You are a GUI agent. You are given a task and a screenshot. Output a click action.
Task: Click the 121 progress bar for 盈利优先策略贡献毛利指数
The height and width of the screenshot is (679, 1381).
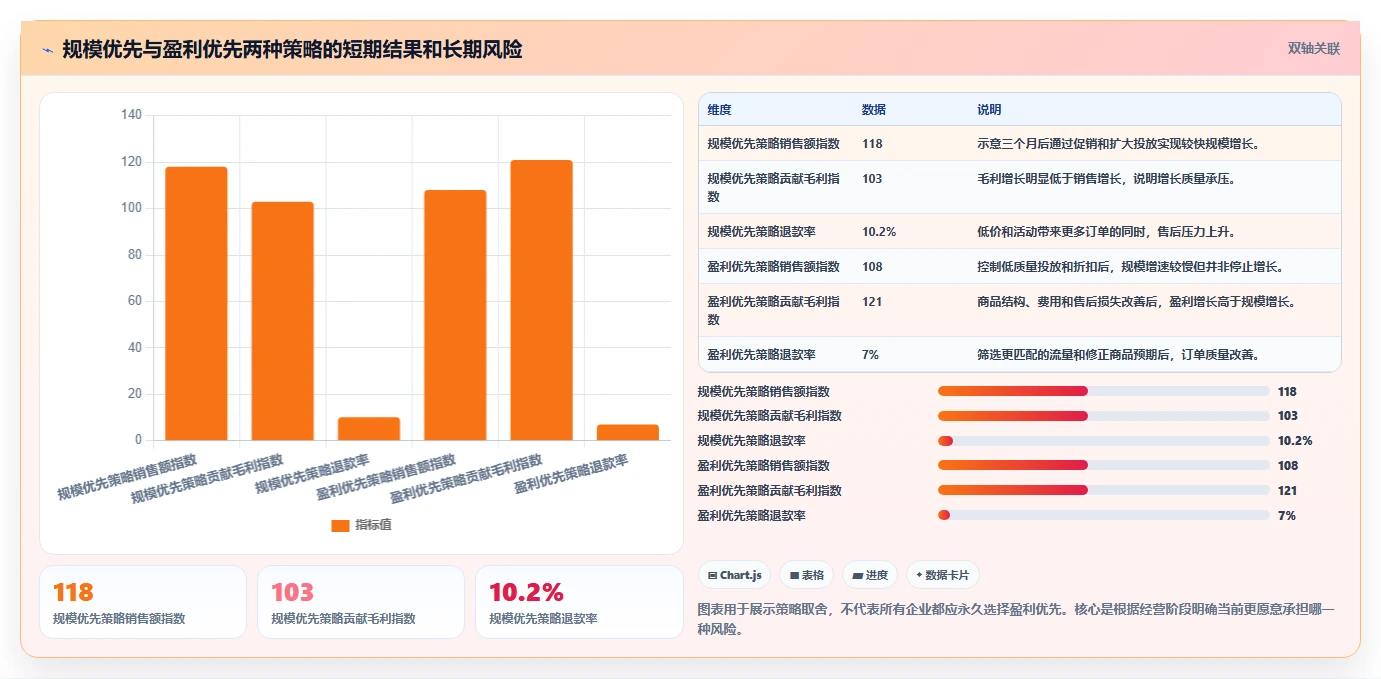point(1104,490)
